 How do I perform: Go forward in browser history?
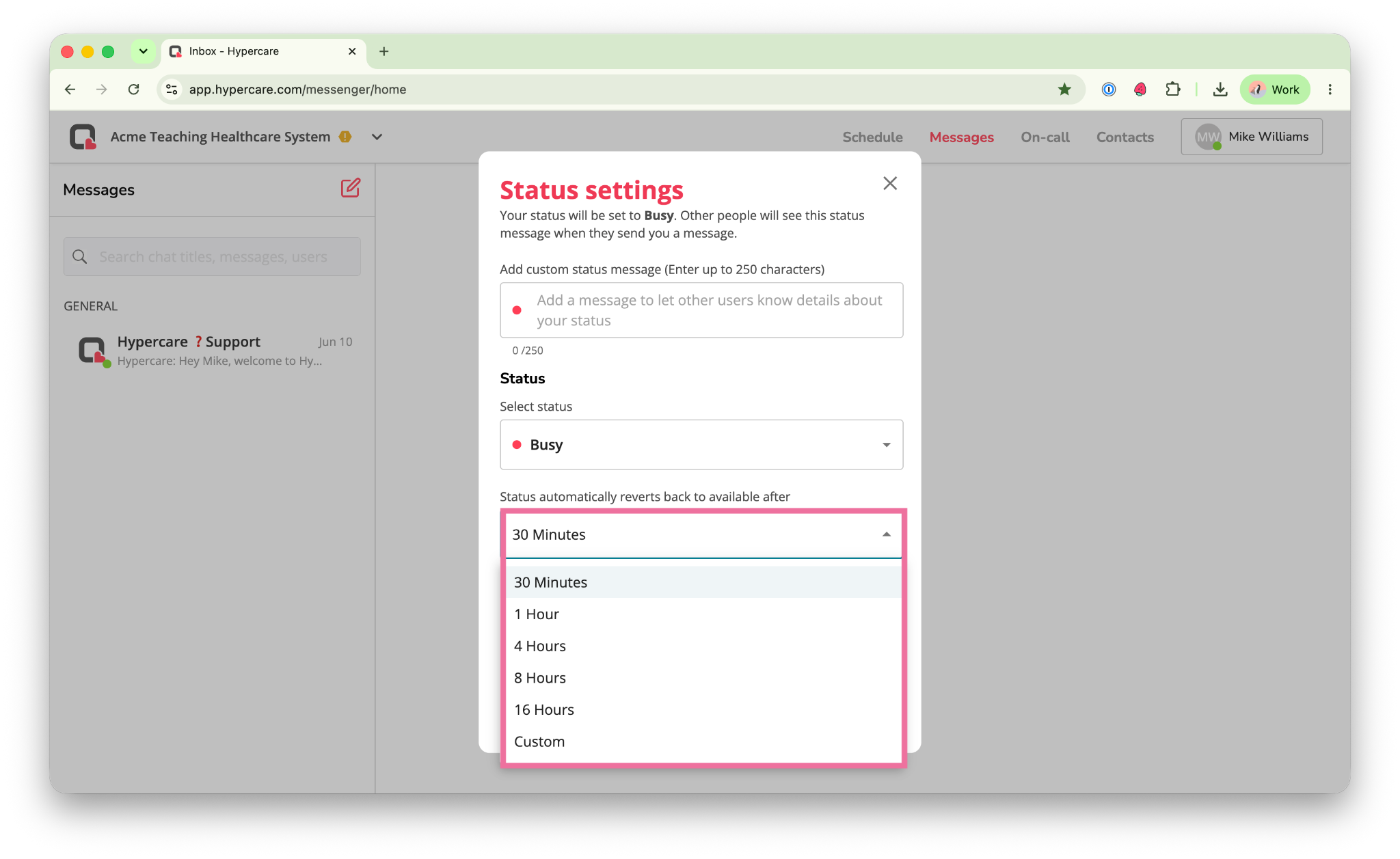point(101,90)
